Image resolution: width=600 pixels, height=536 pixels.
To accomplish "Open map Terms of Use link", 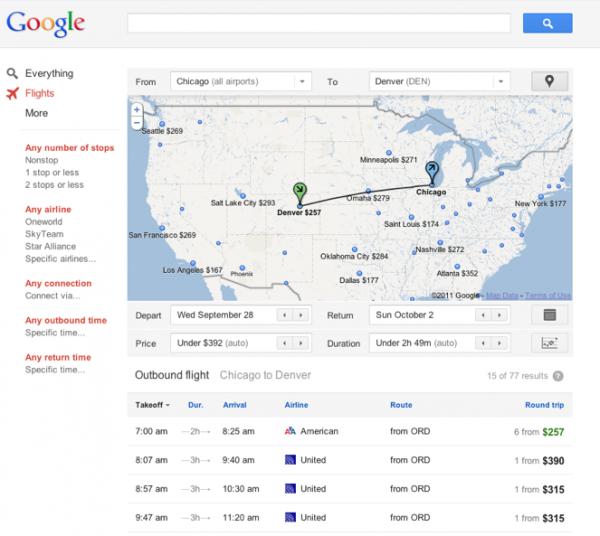I will [x=548, y=295].
